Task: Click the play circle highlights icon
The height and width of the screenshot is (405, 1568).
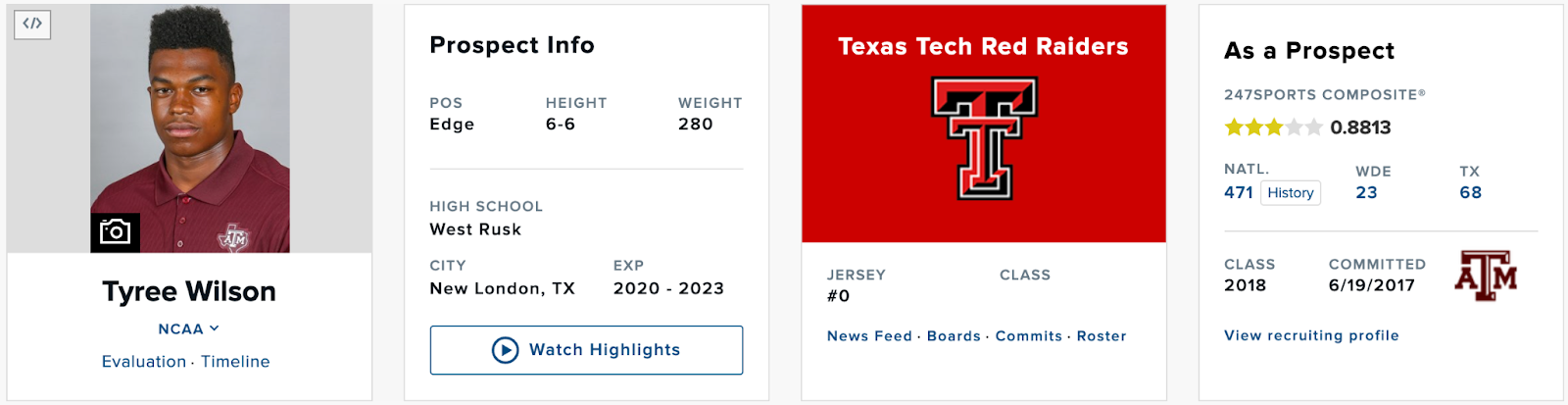Action: click(x=505, y=350)
